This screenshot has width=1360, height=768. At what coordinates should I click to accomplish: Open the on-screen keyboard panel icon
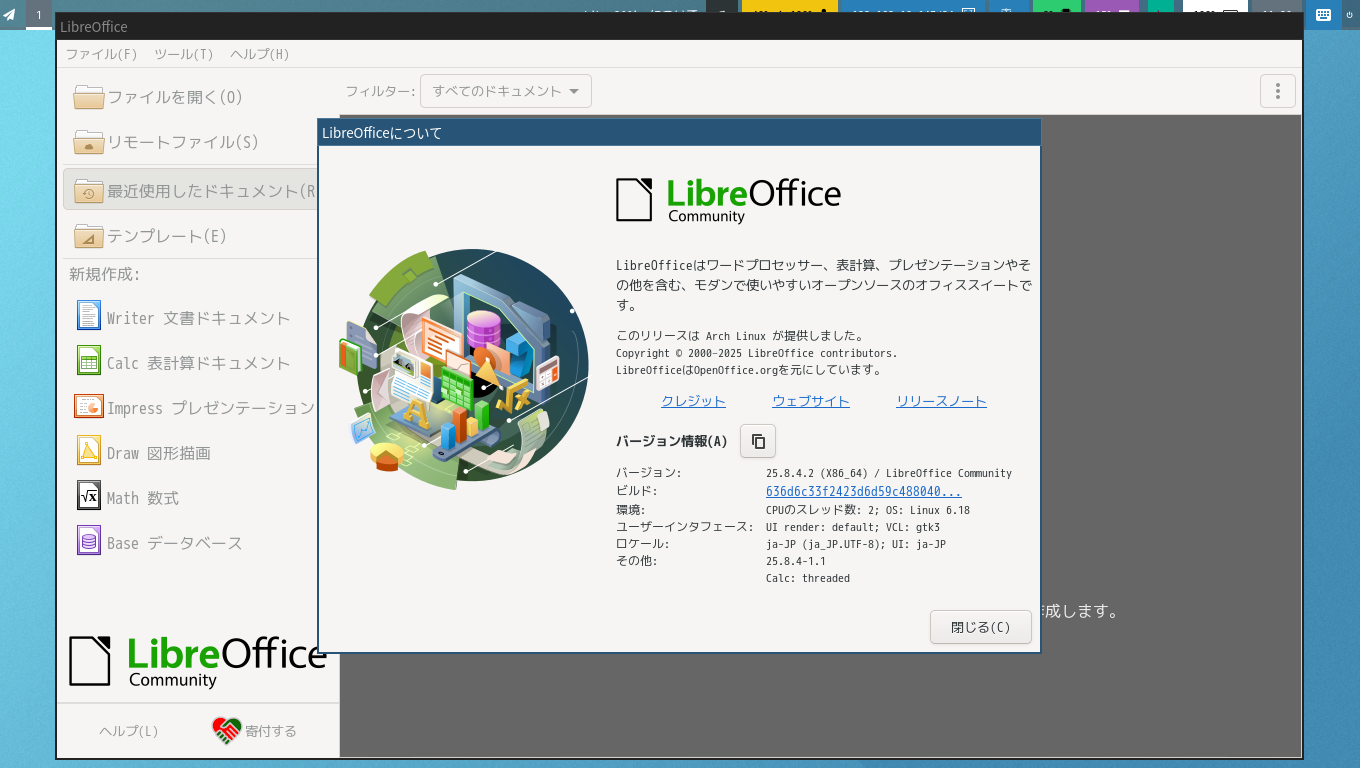[x=1323, y=14]
